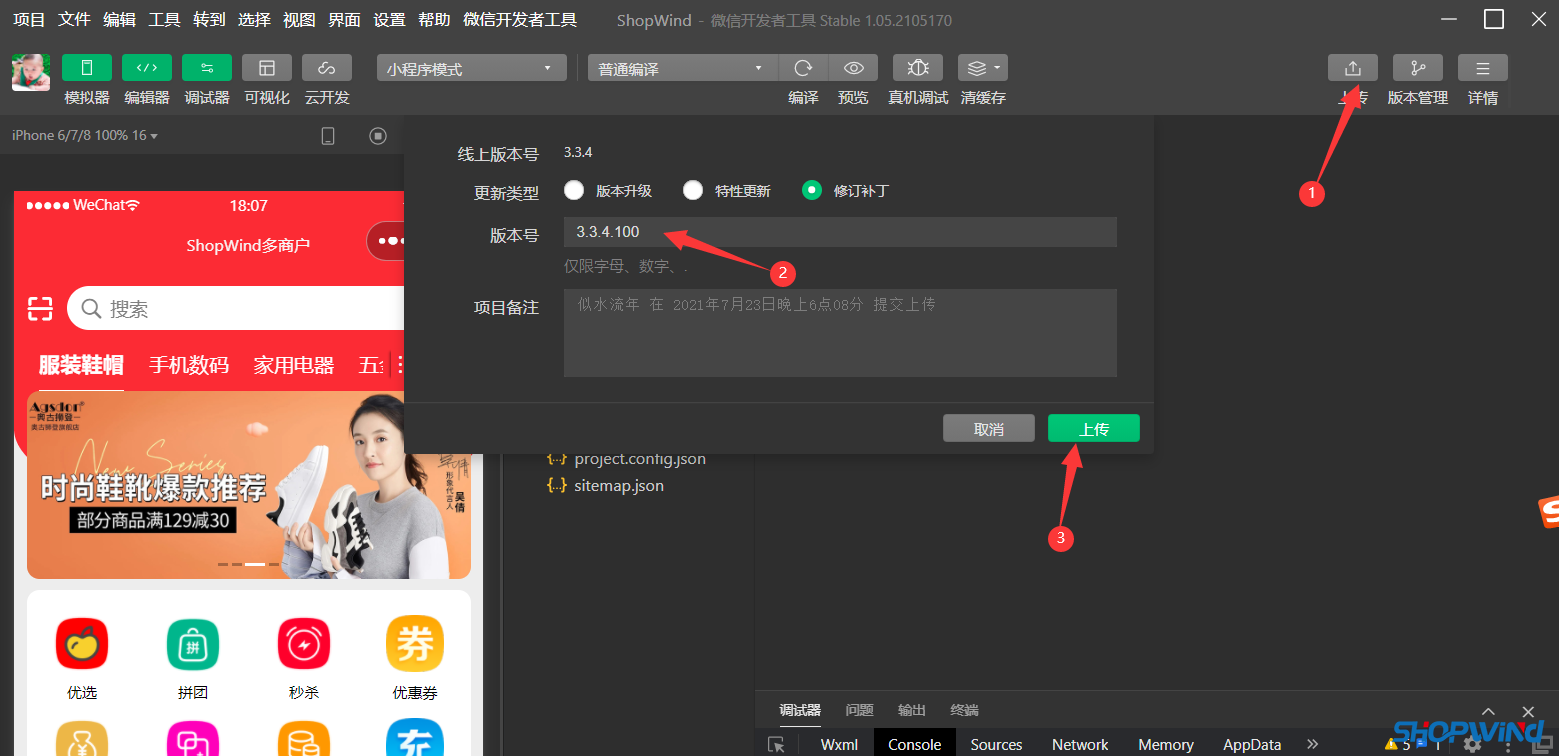This screenshot has width=1559, height=756.
Task: Click the devtools settings gear icon
Action: (x=1472, y=744)
